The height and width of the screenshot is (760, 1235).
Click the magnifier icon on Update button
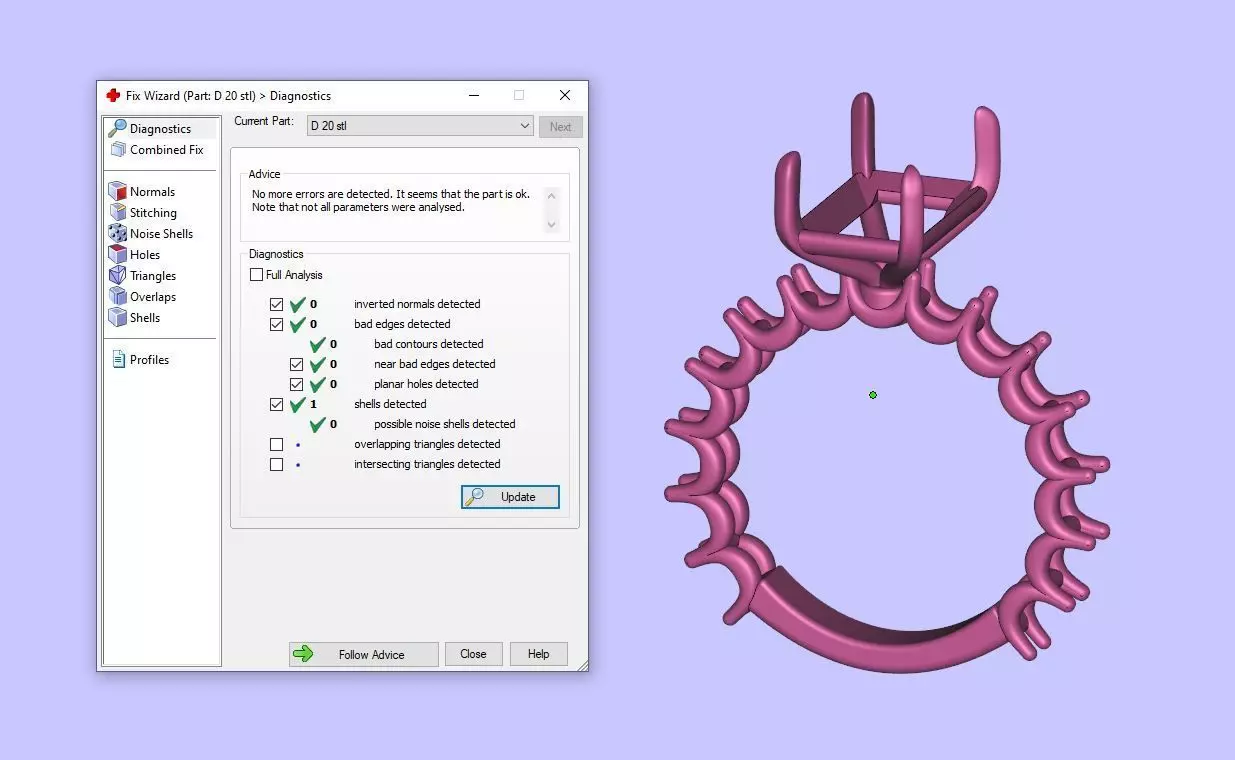[x=475, y=497]
